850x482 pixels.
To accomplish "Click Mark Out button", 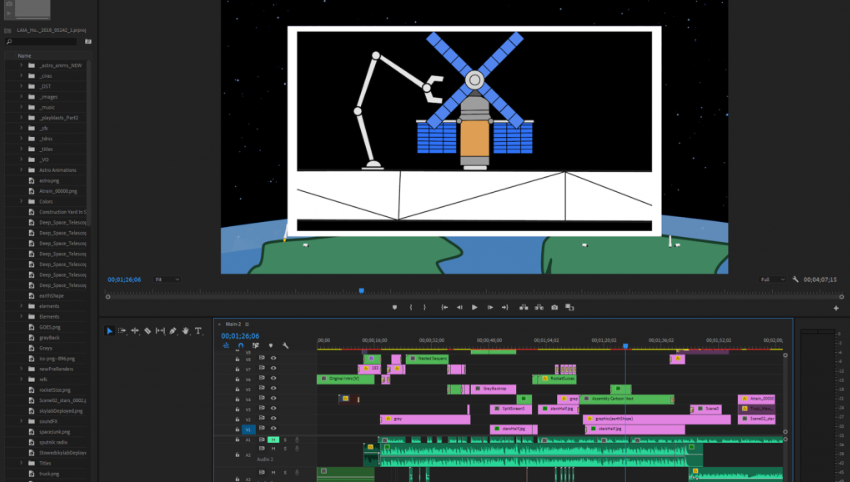I will (424, 307).
